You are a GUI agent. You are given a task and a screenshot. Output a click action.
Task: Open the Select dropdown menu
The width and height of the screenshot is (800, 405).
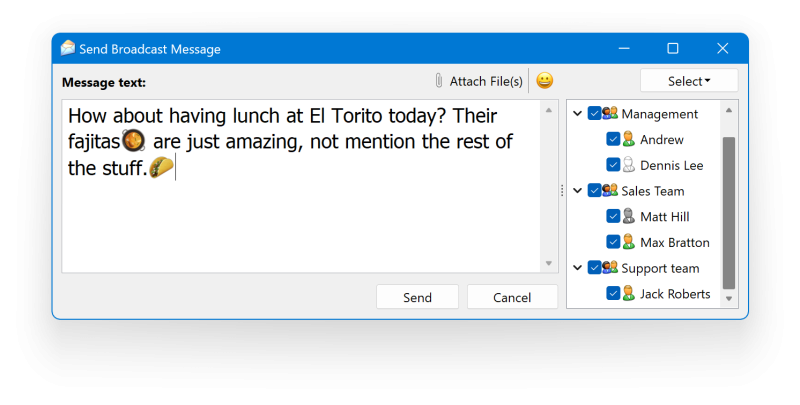point(689,81)
